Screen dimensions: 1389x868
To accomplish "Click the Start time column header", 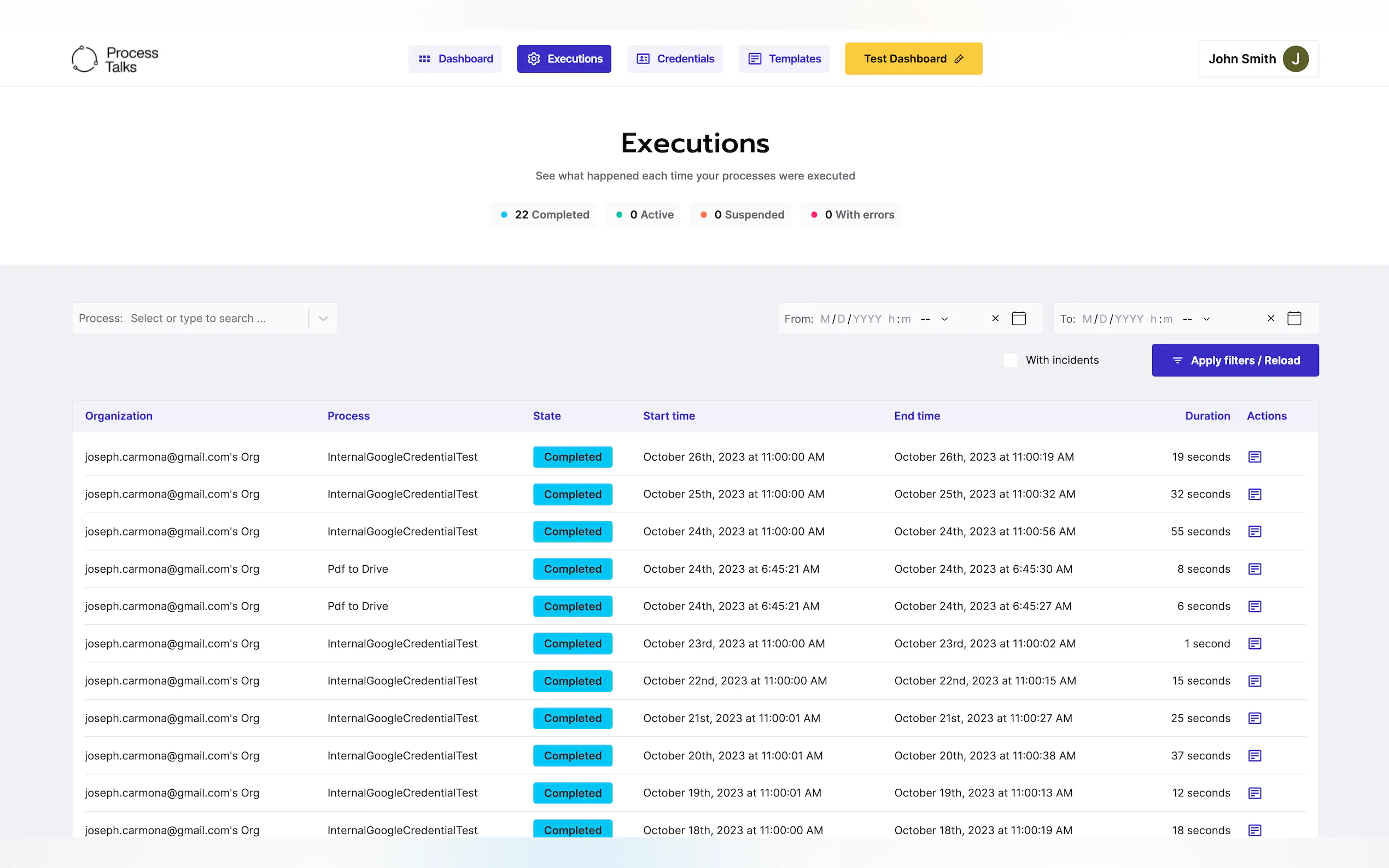I will coord(668,416).
